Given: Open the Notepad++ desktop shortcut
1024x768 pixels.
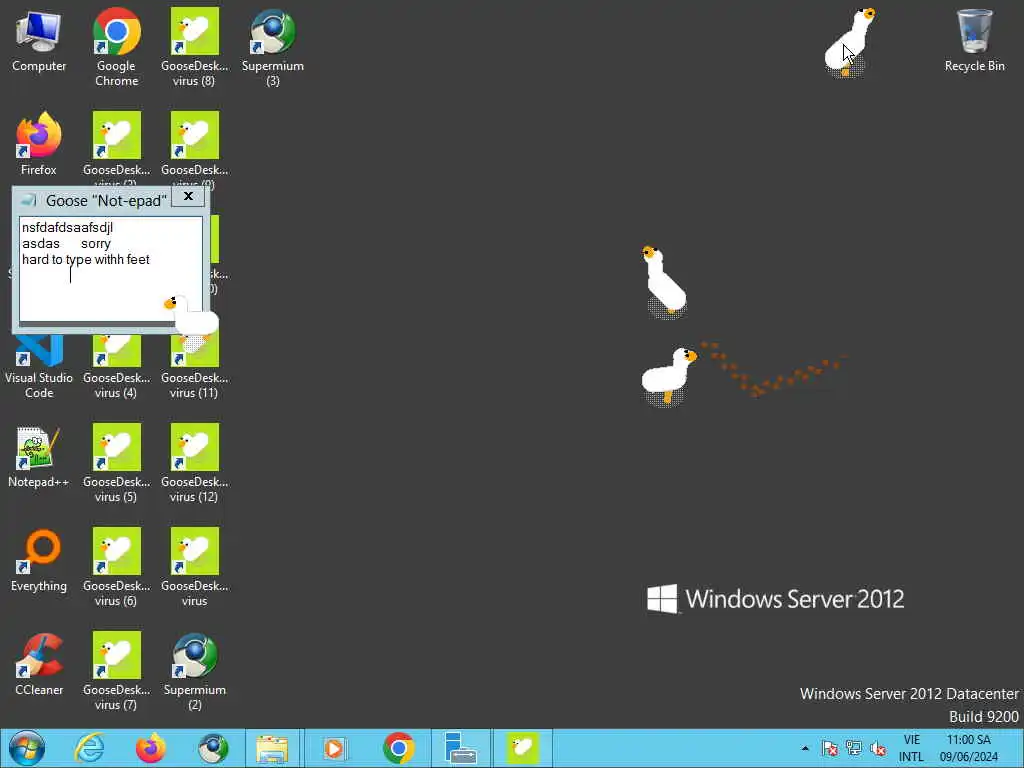Looking at the screenshot, I should [39, 456].
